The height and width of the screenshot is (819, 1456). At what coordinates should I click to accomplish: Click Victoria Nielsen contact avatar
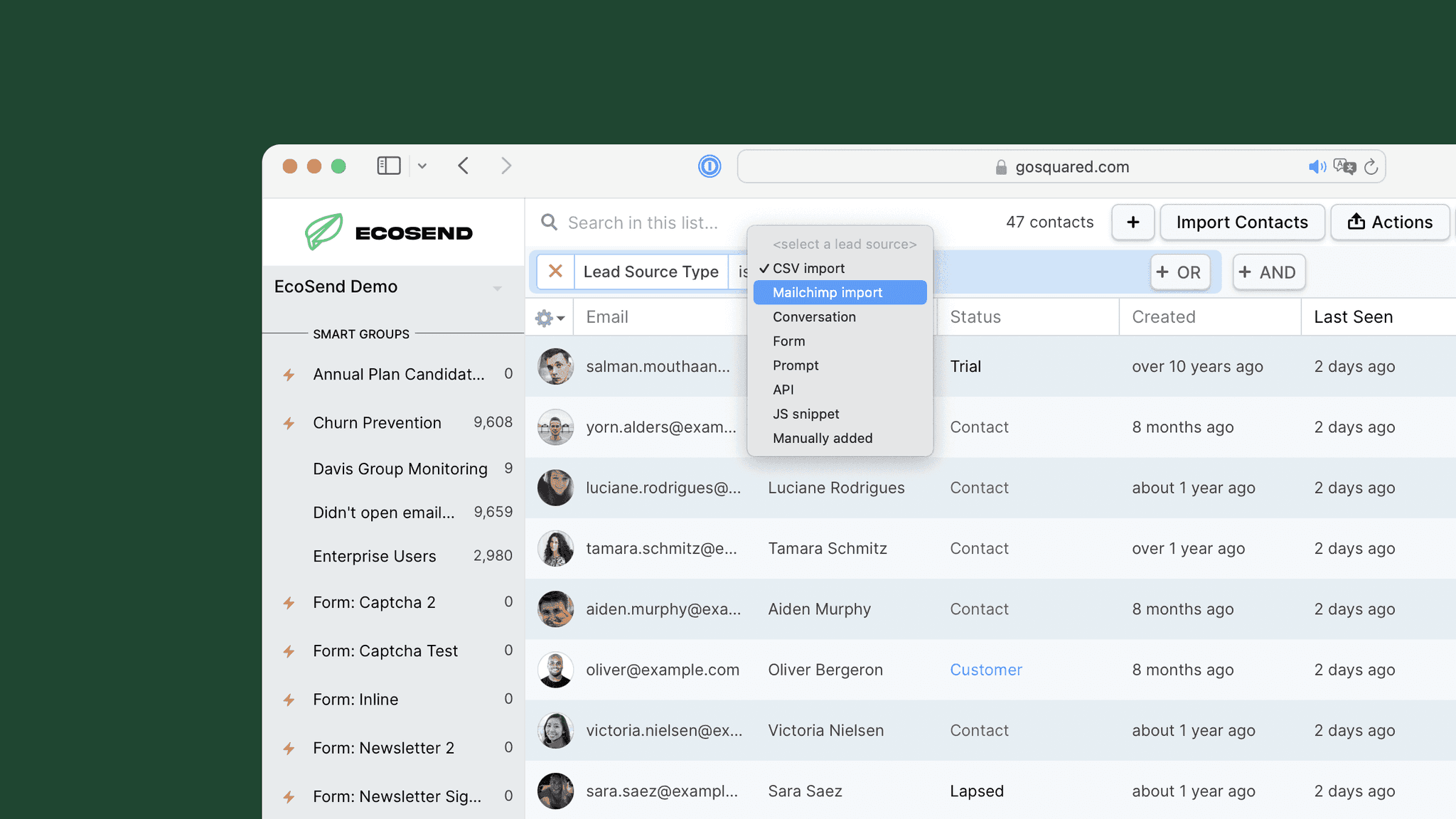[x=555, y=730]
